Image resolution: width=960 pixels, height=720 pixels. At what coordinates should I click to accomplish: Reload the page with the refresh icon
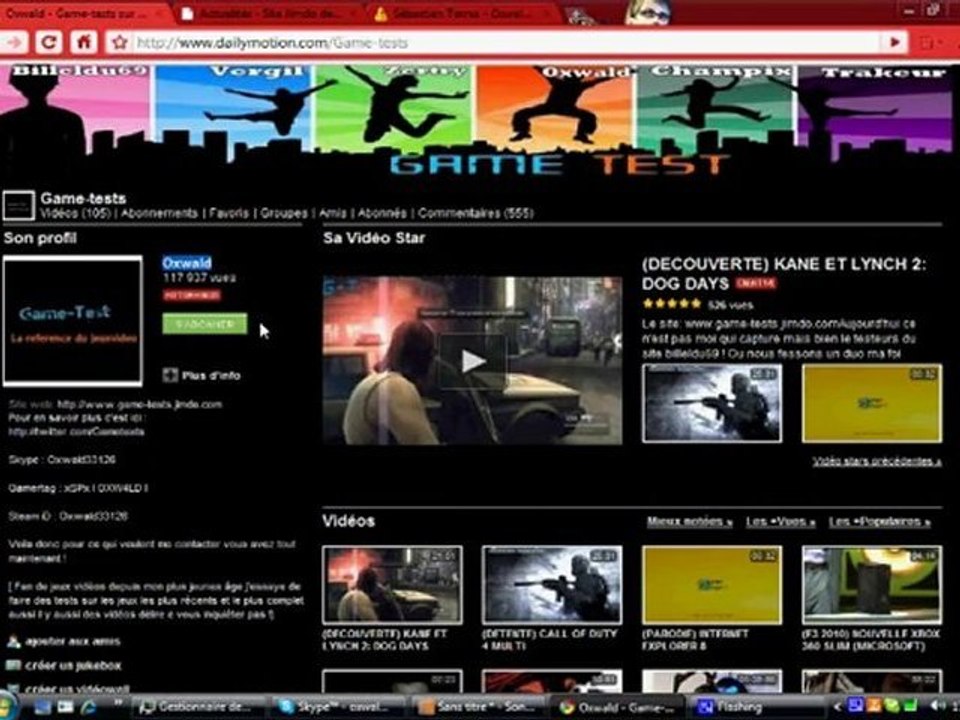point(48,42)
